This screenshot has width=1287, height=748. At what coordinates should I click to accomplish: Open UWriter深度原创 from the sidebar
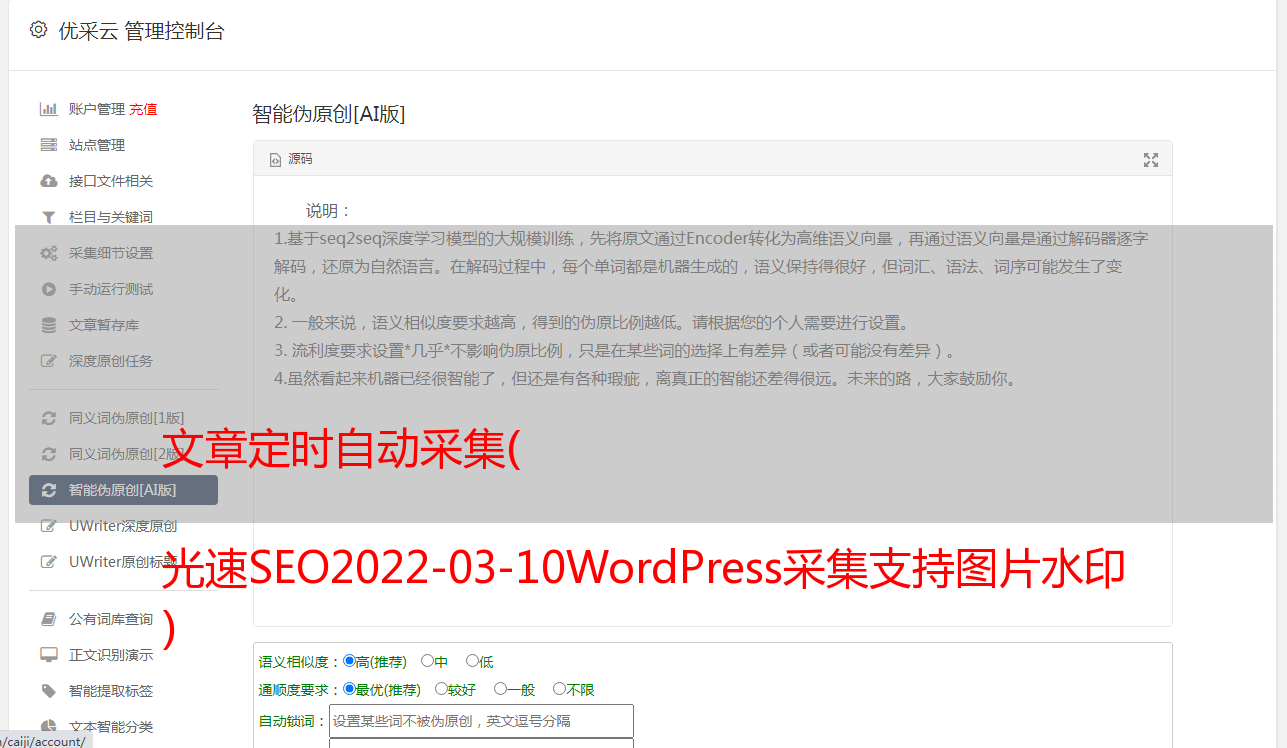pos(124,526)
